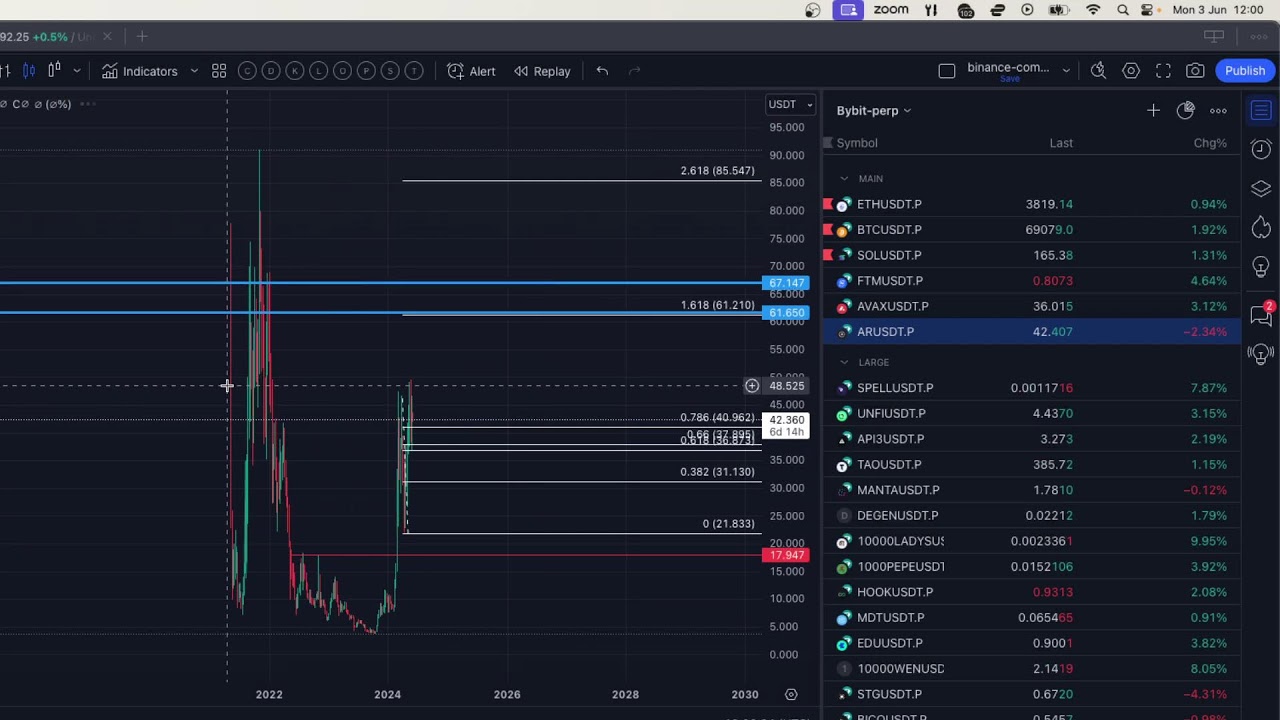Screen dimensions: 1280x720
Task: Undo last chart action
Action: pos(602,71)
